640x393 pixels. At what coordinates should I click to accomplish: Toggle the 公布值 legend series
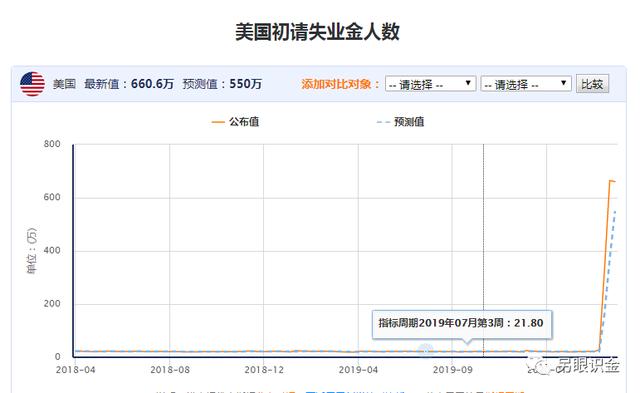[x=236, y=122]
